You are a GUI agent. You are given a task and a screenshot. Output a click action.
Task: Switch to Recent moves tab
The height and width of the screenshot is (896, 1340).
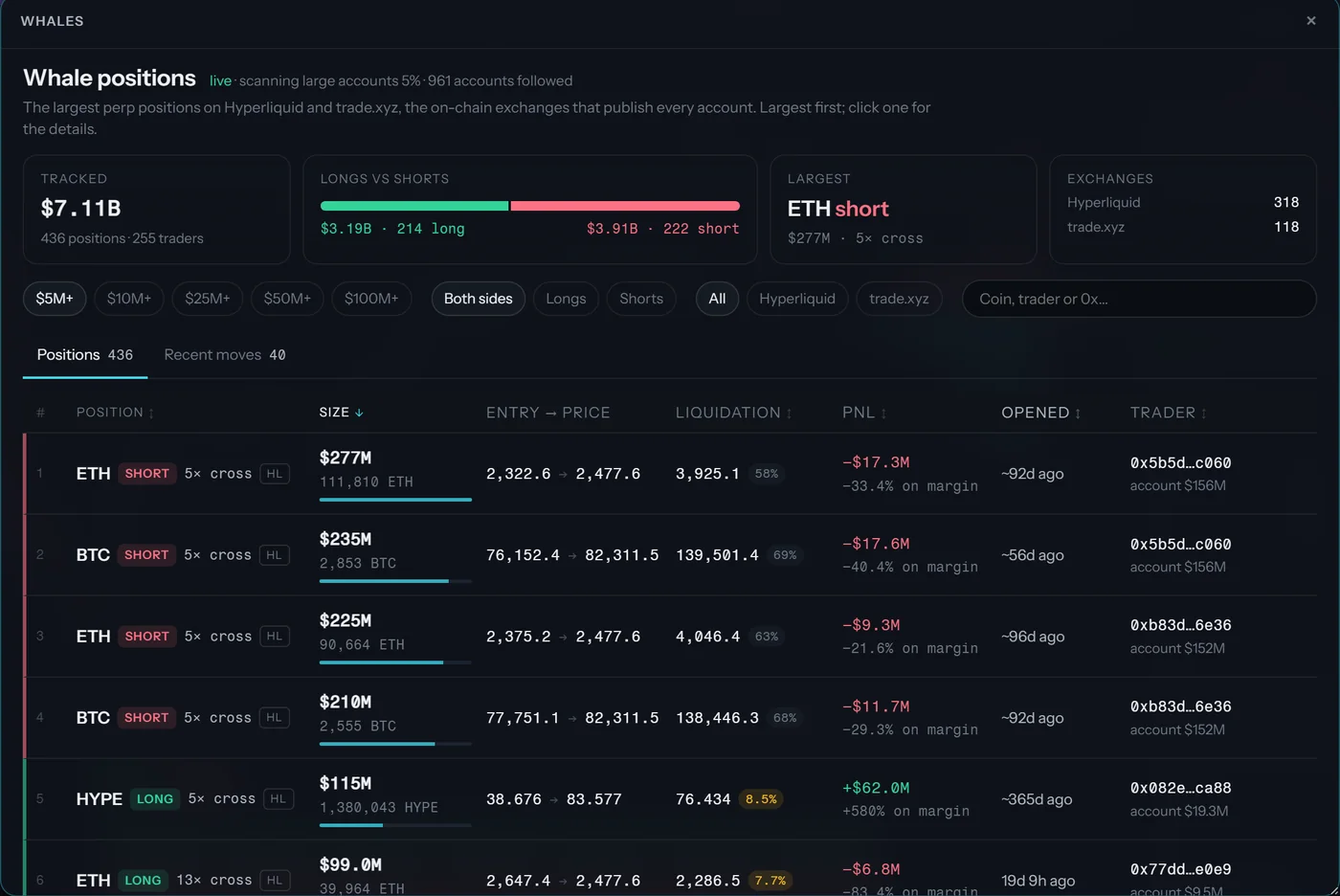(x=225, y=354)
